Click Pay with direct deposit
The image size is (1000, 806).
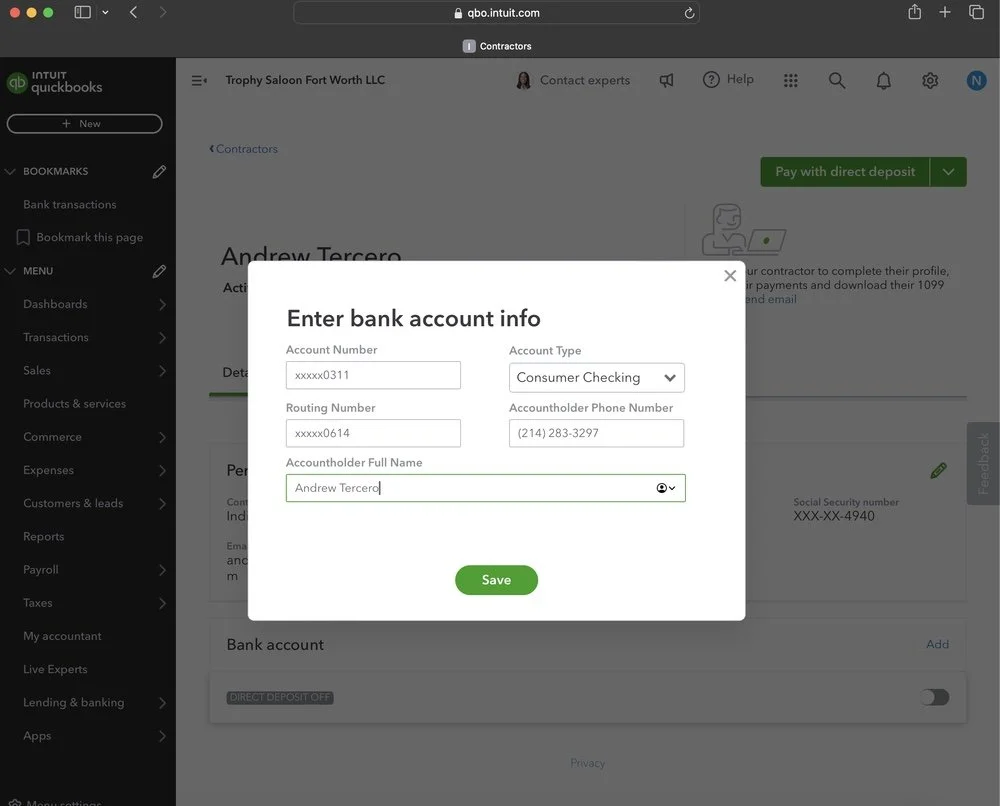point(845,172)
